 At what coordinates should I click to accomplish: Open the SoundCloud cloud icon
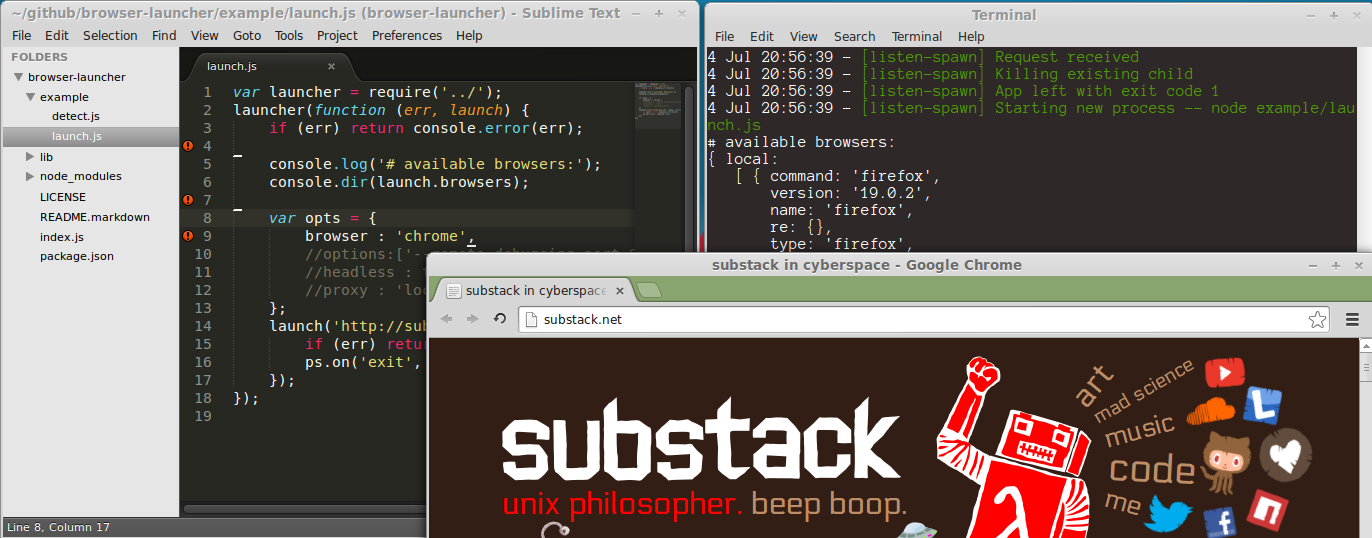(1211, 411)
